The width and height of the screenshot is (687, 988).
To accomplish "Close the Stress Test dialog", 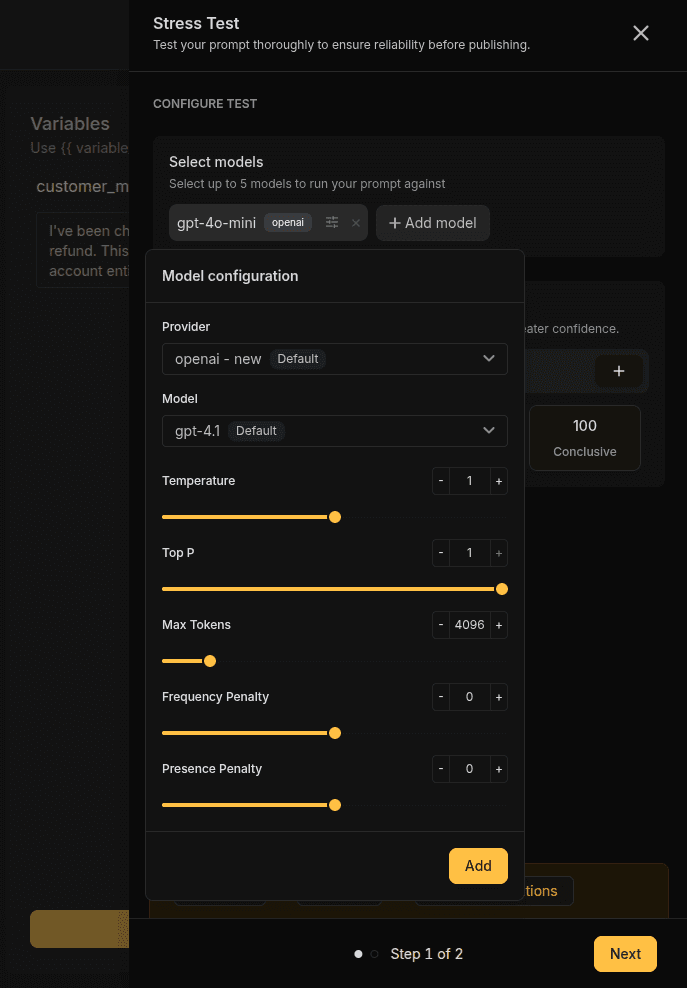I will (640, 33).
